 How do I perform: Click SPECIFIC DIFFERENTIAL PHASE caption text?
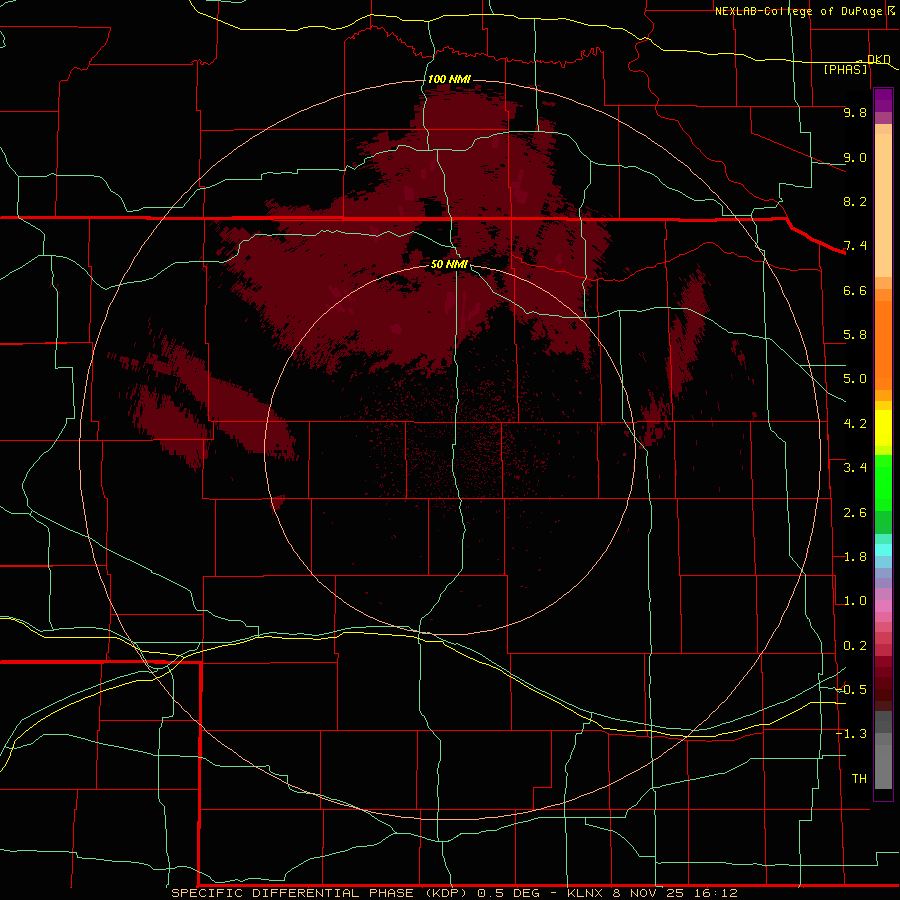292,893
